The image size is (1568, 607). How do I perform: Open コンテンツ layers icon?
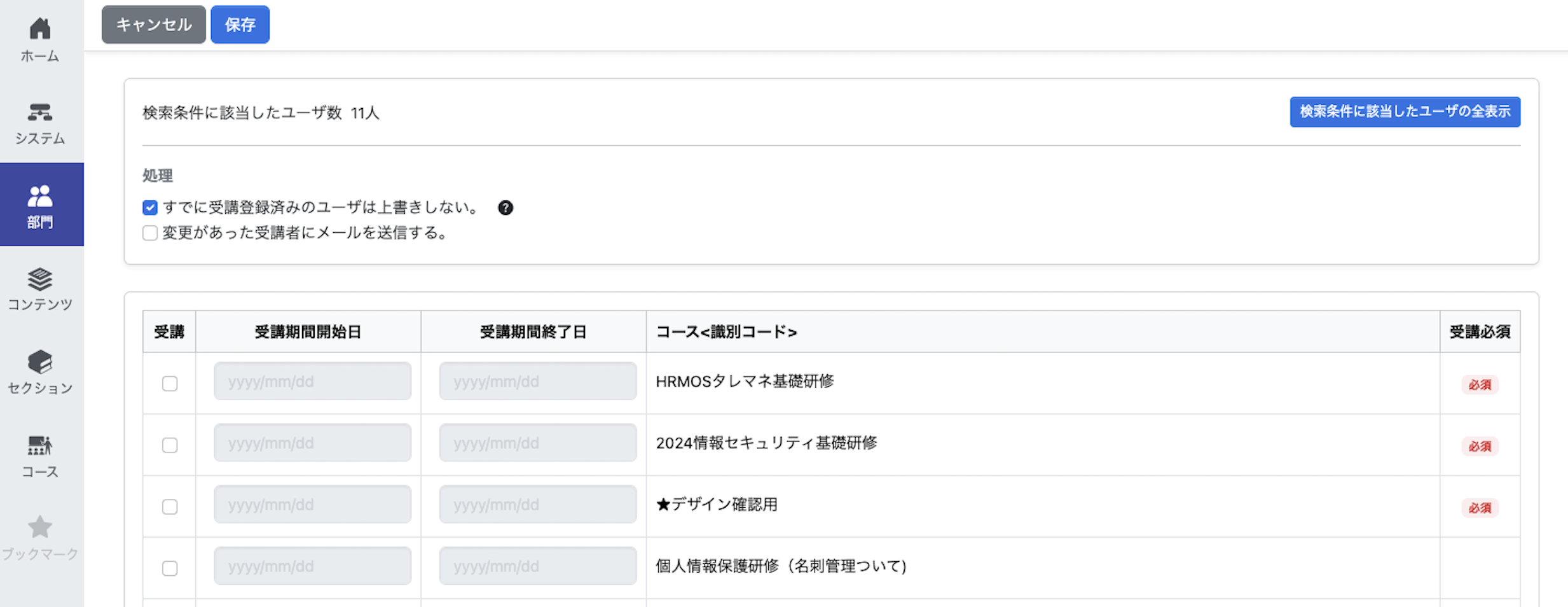(x=40, y=279)
